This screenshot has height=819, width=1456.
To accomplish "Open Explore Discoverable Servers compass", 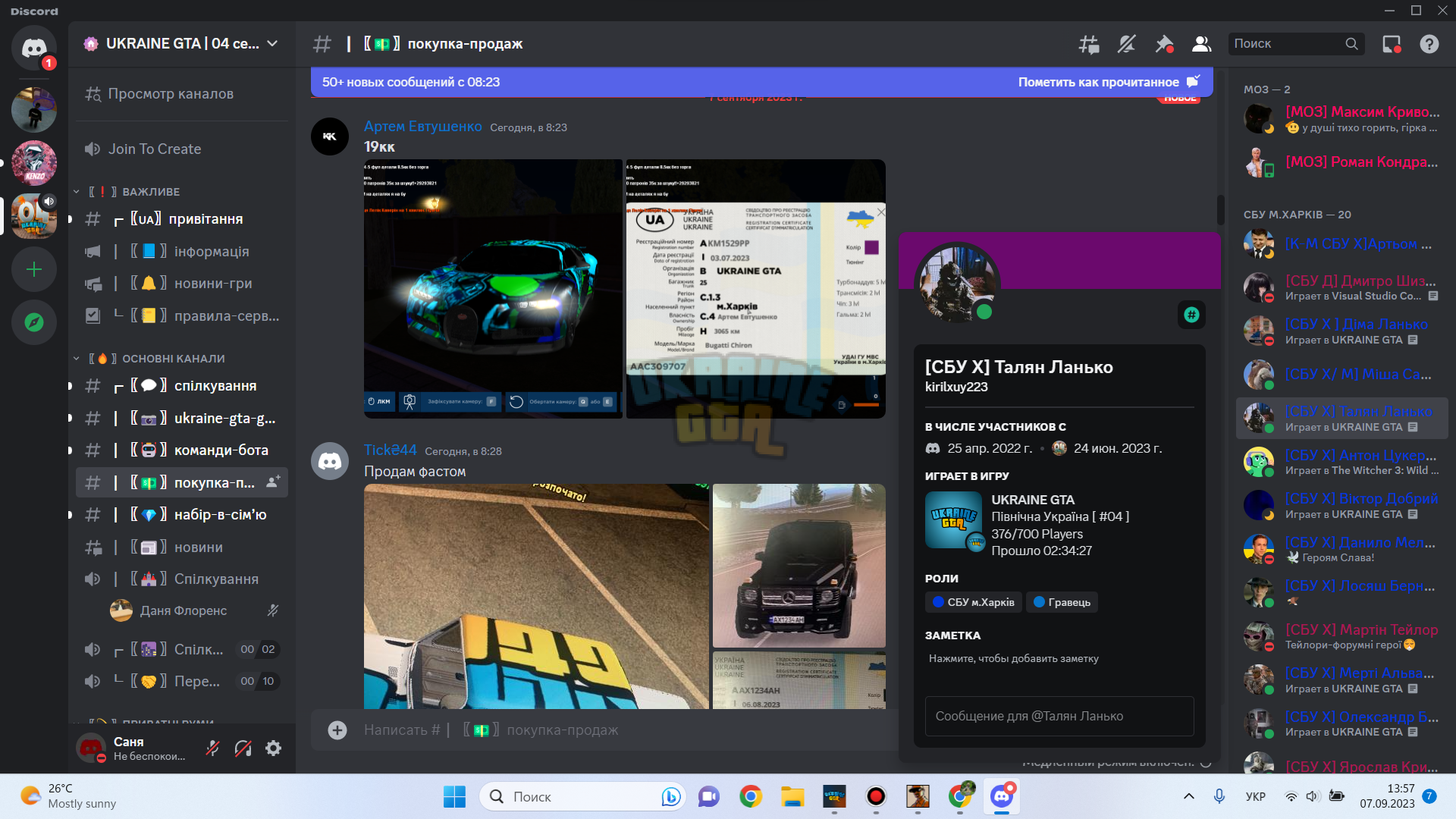I will [x=34, y=322].
